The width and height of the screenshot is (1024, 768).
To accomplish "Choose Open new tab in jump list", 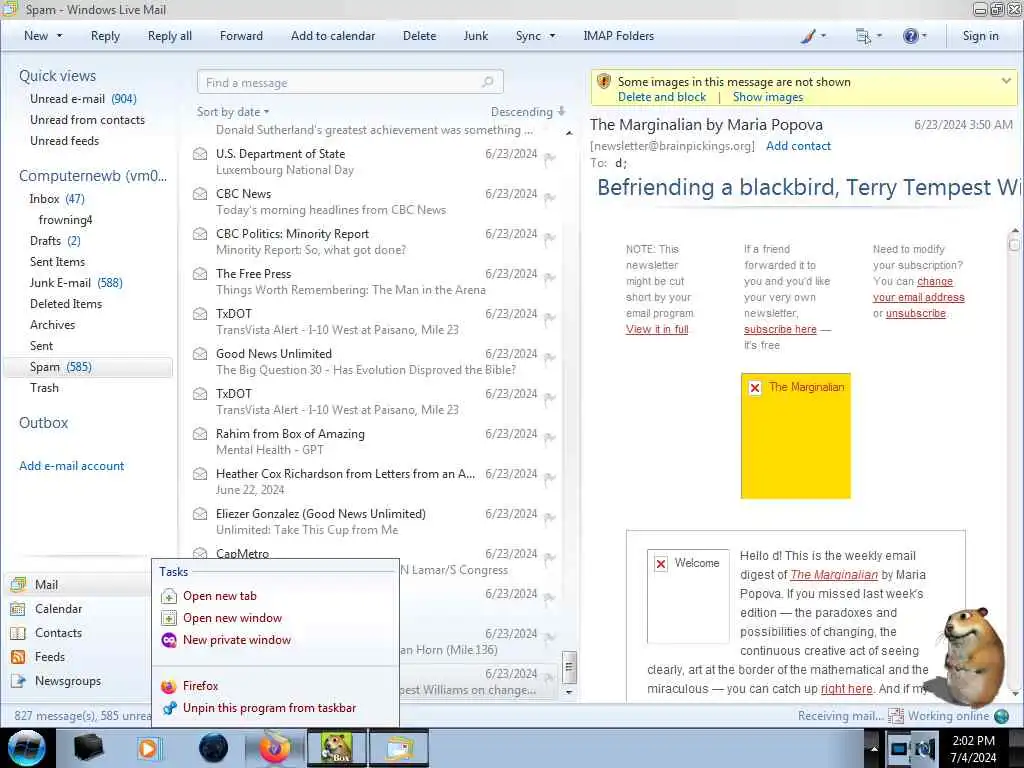I will coord(219,596).
